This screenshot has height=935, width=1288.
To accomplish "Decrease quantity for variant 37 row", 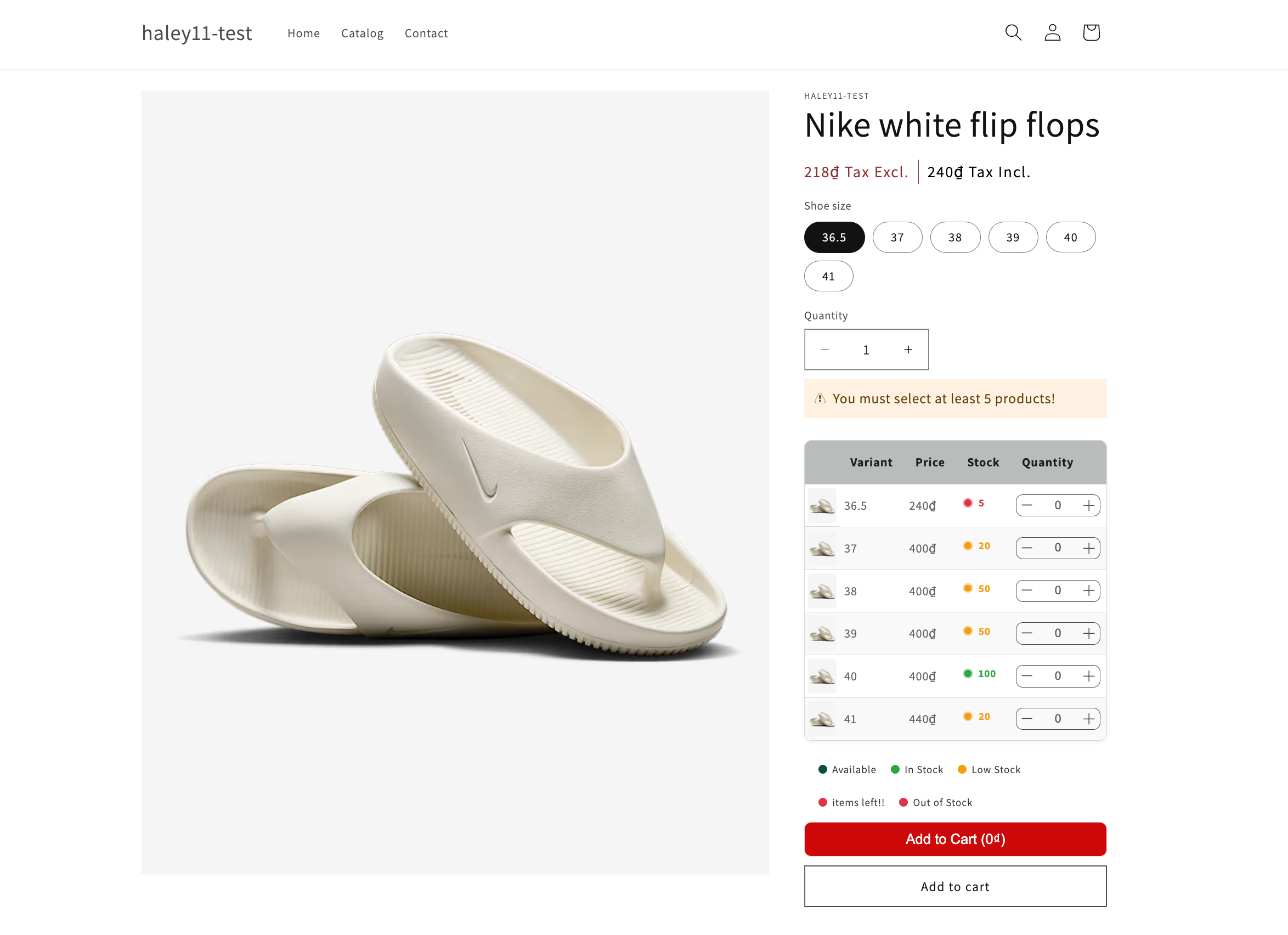I will click(1027, 548).
